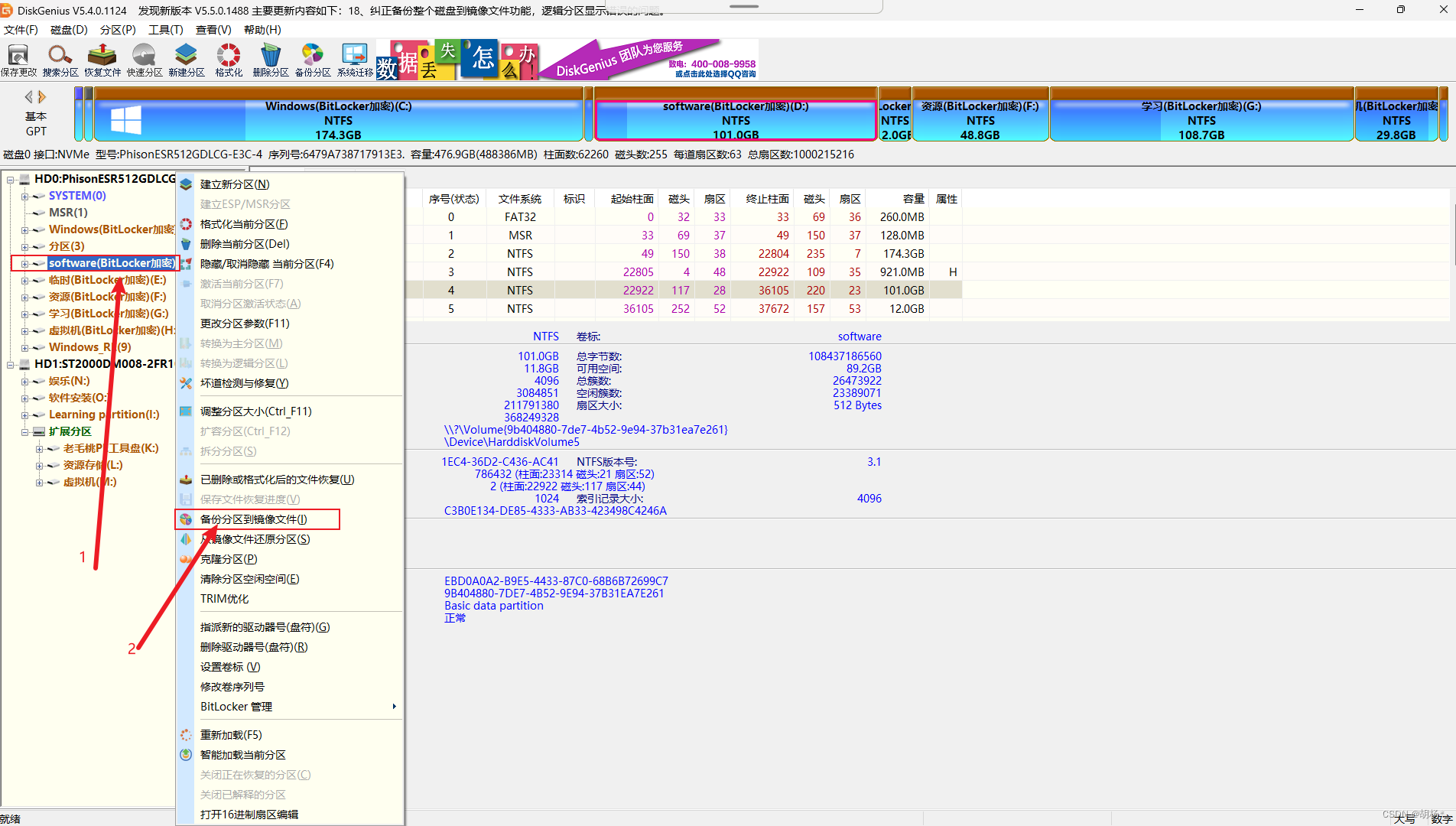
Task: Click the 格式化 toolbar icon
Action: 229,60
